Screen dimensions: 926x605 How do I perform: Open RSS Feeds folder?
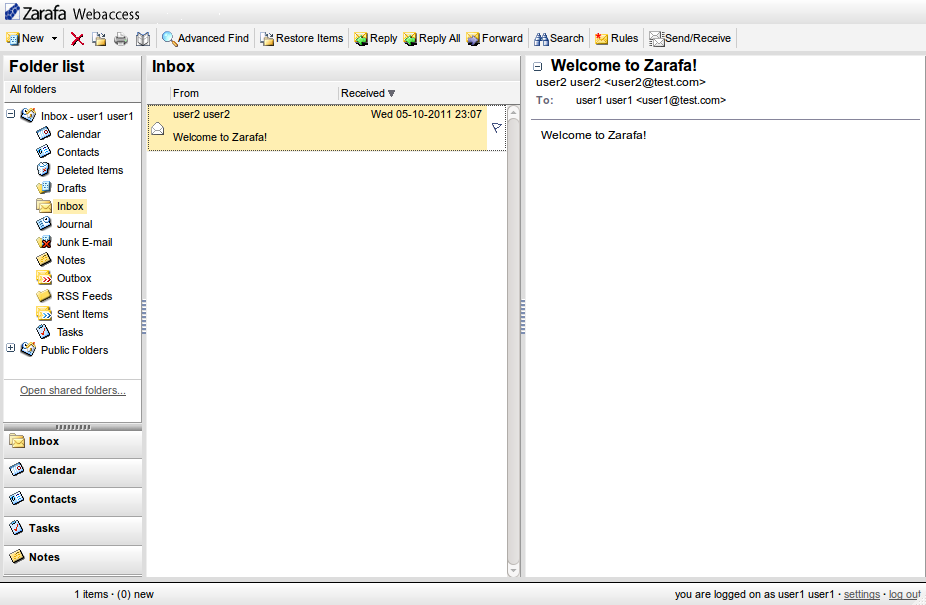pyautogui.click(x=84, y=297)
